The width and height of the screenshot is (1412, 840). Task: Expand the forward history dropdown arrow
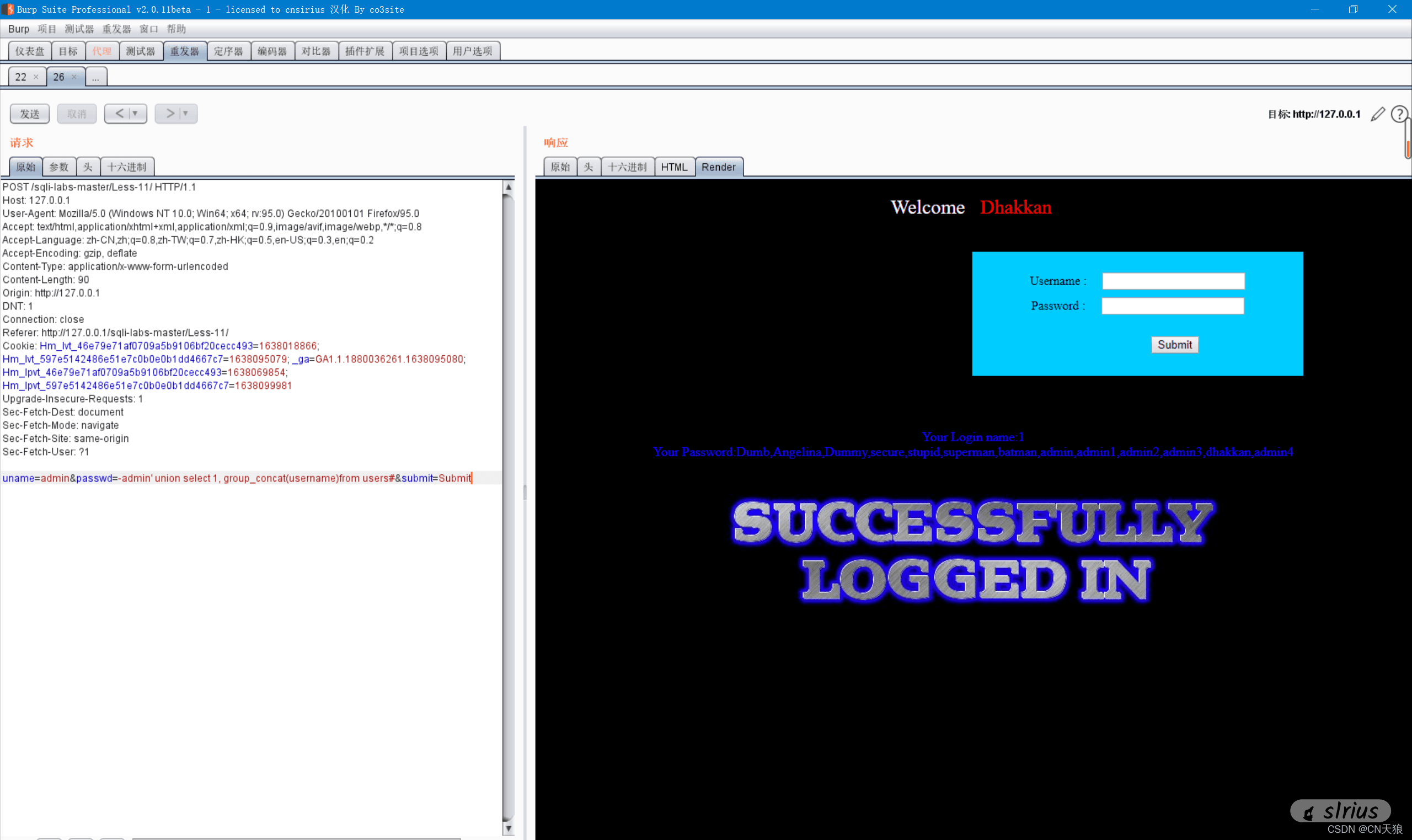pos(186,114)
